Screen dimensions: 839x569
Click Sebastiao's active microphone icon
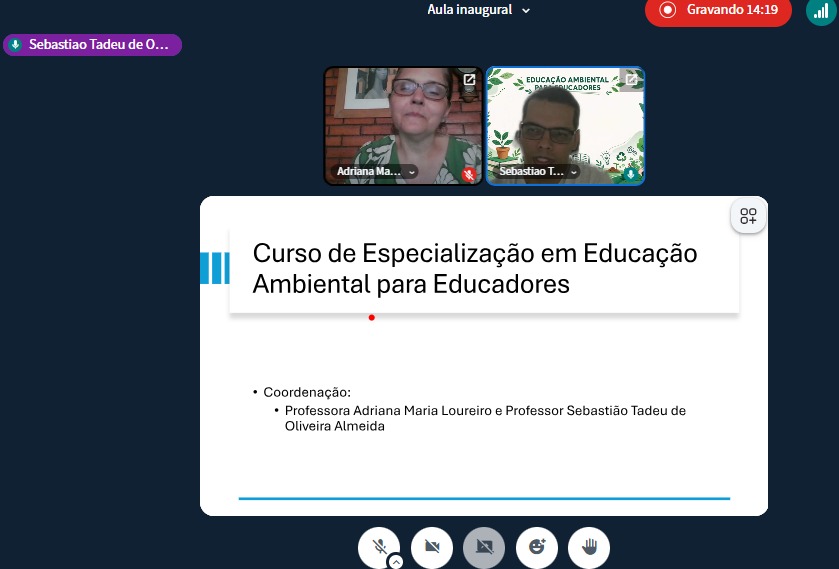[631, 174]
